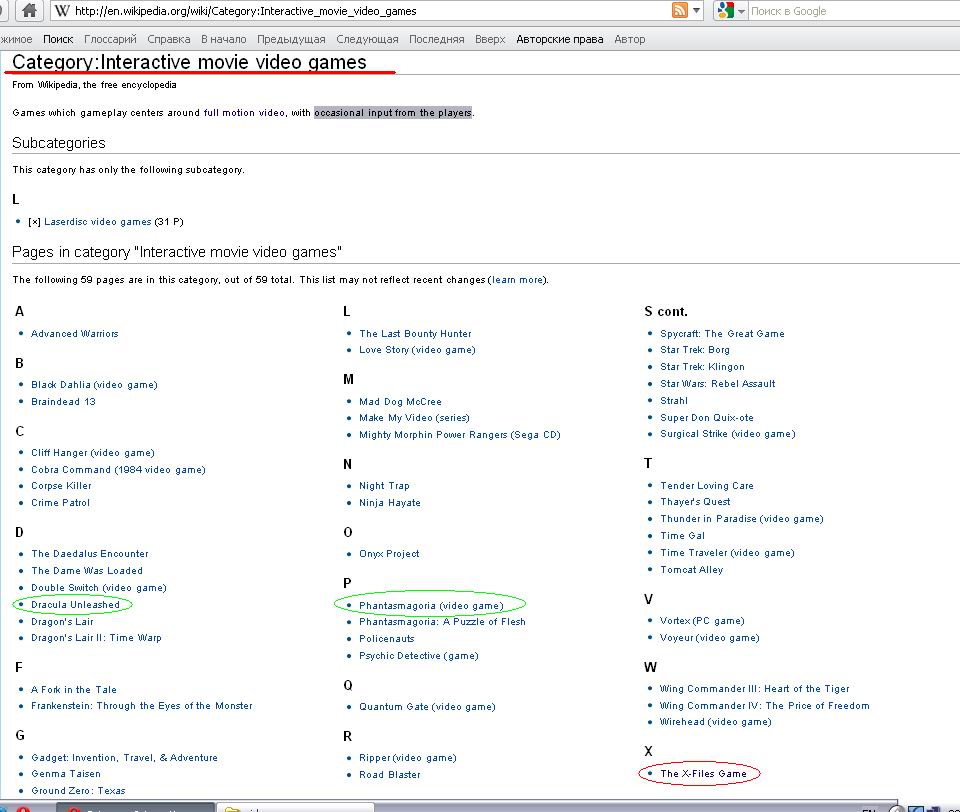Open Star Trek: Klingon link
This screenshot has width=960, height=812.
point(702,367)
